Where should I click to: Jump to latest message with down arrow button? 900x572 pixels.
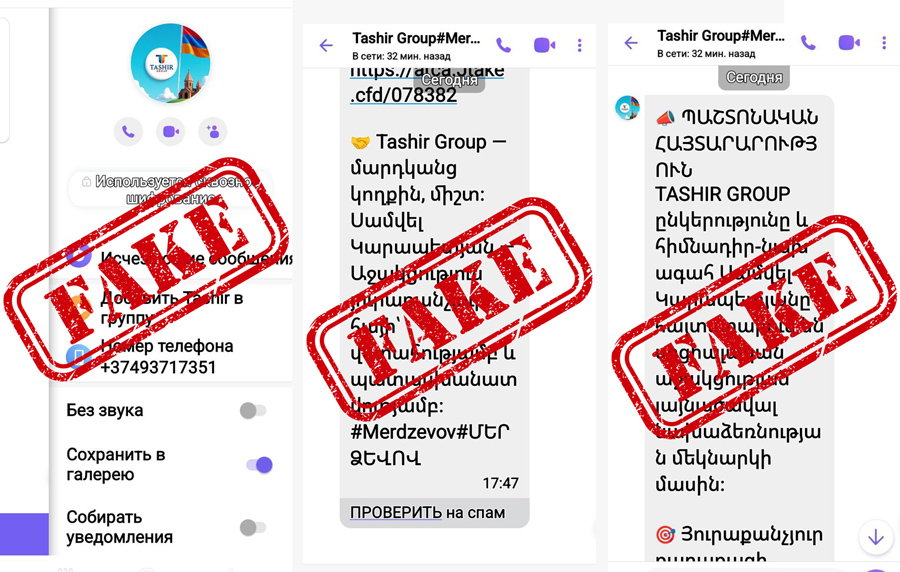tap(876, 538)
